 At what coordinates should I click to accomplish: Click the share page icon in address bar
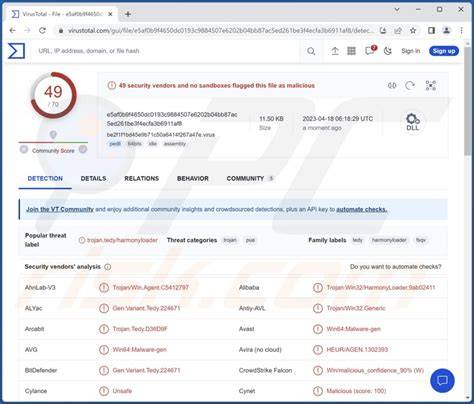click(x=398, y=31)
